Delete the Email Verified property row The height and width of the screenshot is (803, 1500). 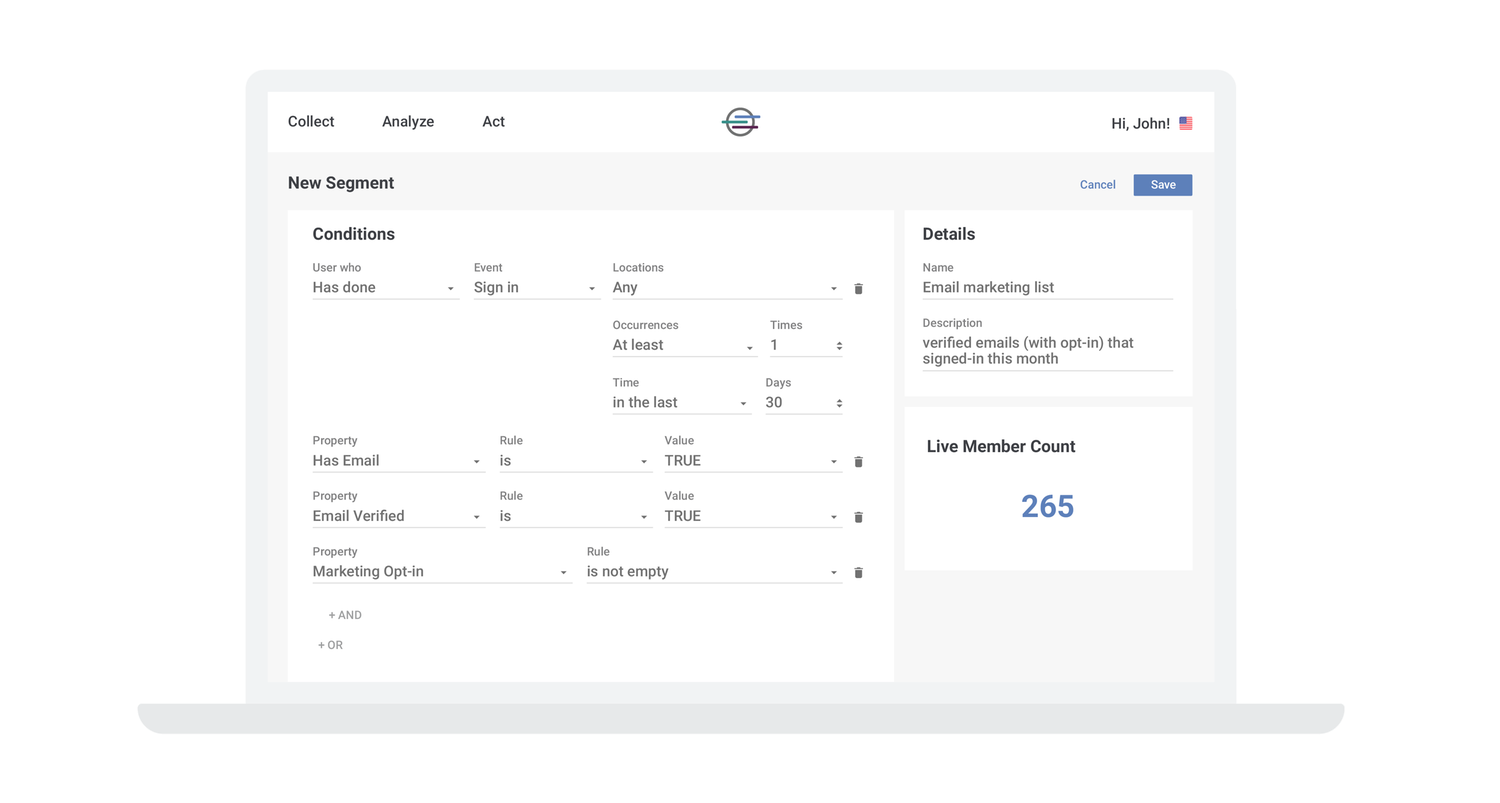[x=858, y=516]
